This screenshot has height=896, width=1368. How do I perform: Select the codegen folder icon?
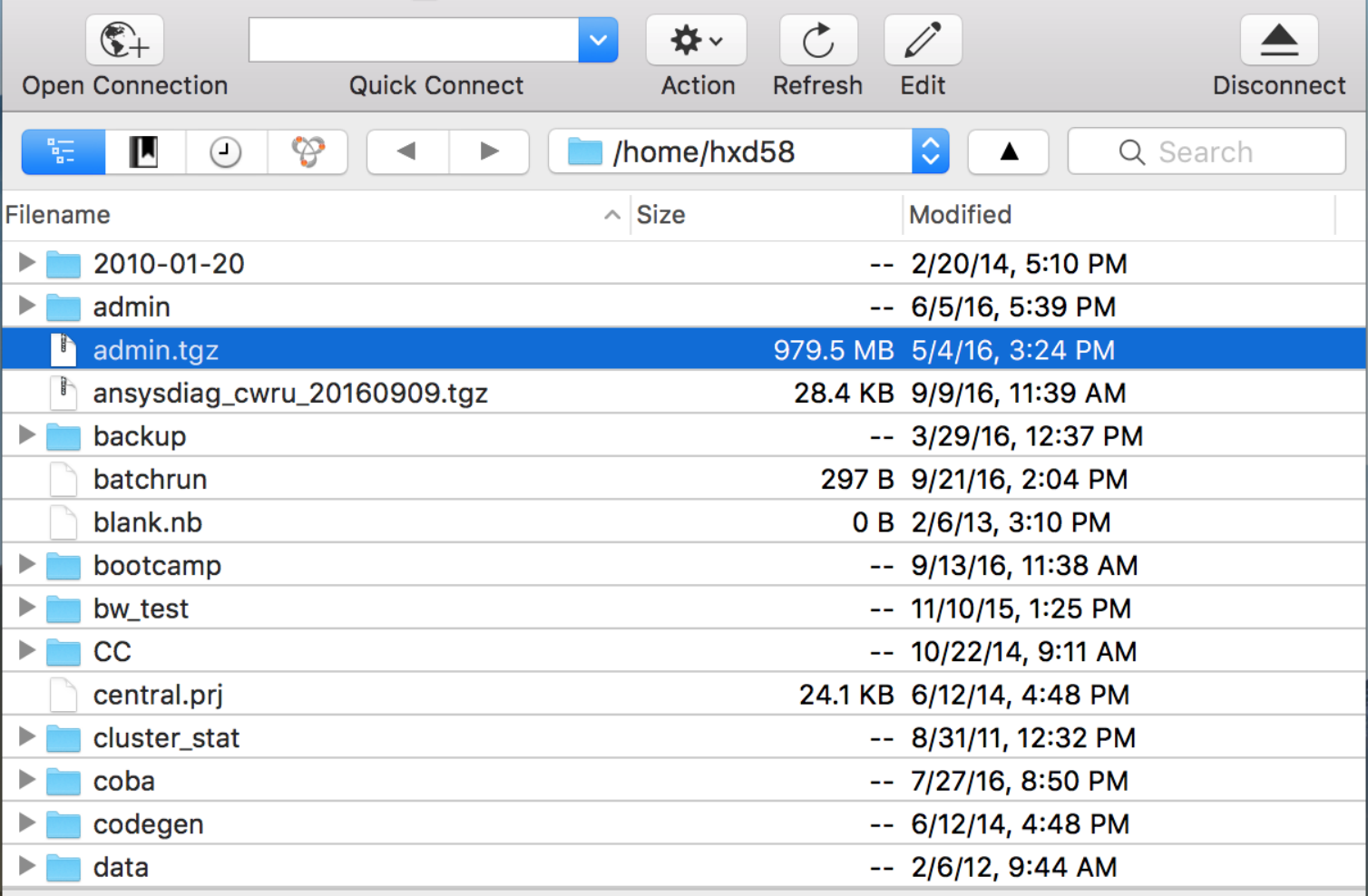(64, 824)
